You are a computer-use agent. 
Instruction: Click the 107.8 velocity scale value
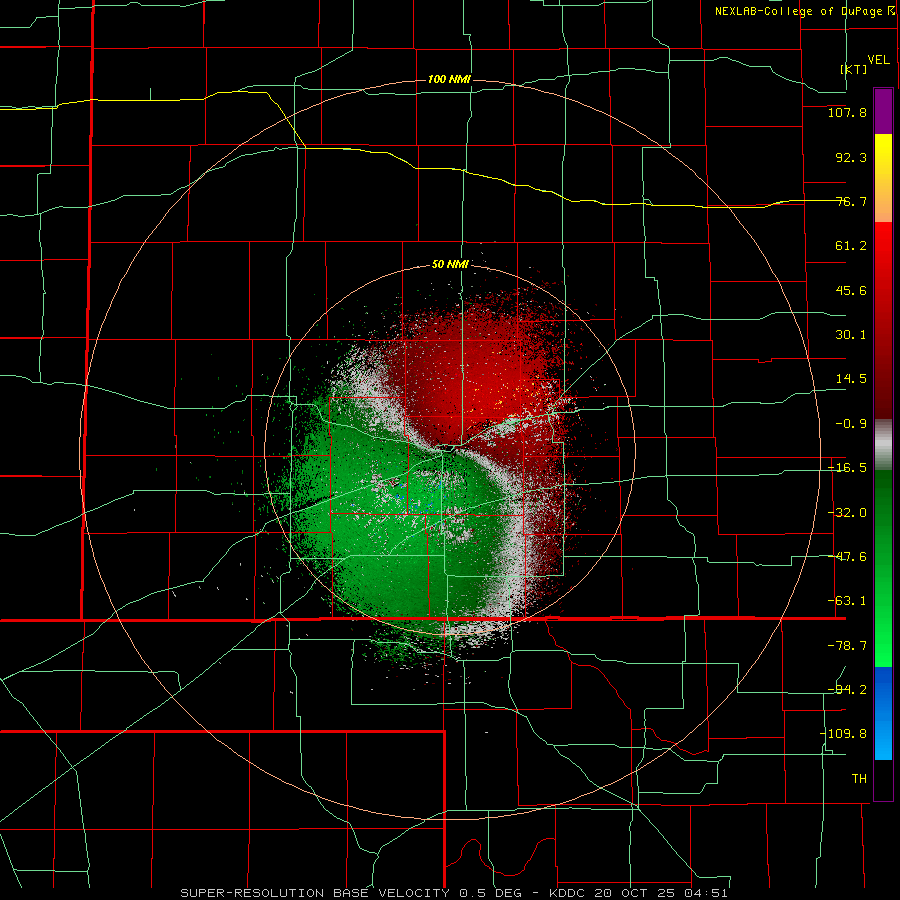tap(847, 112)
